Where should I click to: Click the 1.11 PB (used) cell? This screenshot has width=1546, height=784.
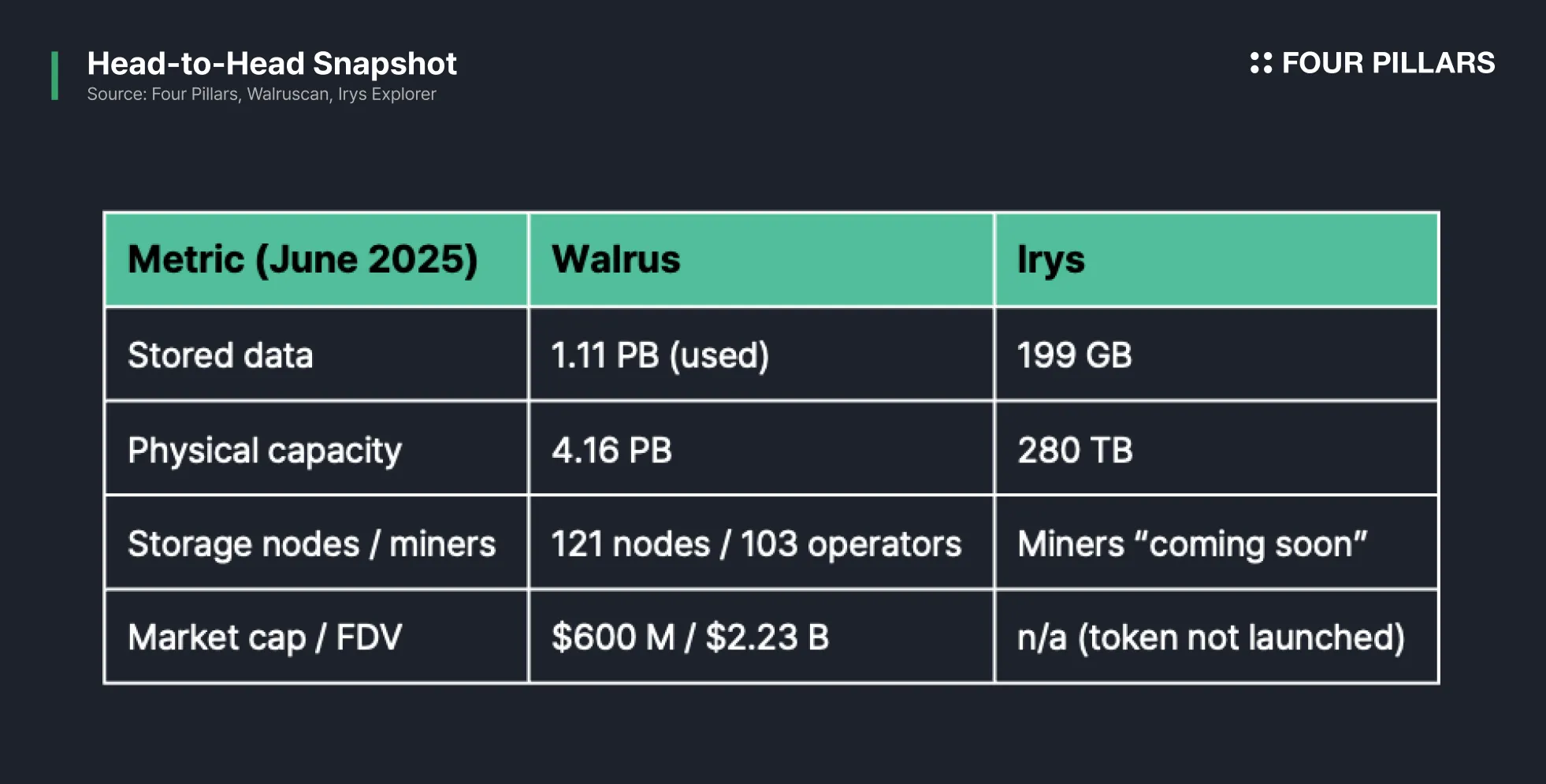[x=660, y=355]
